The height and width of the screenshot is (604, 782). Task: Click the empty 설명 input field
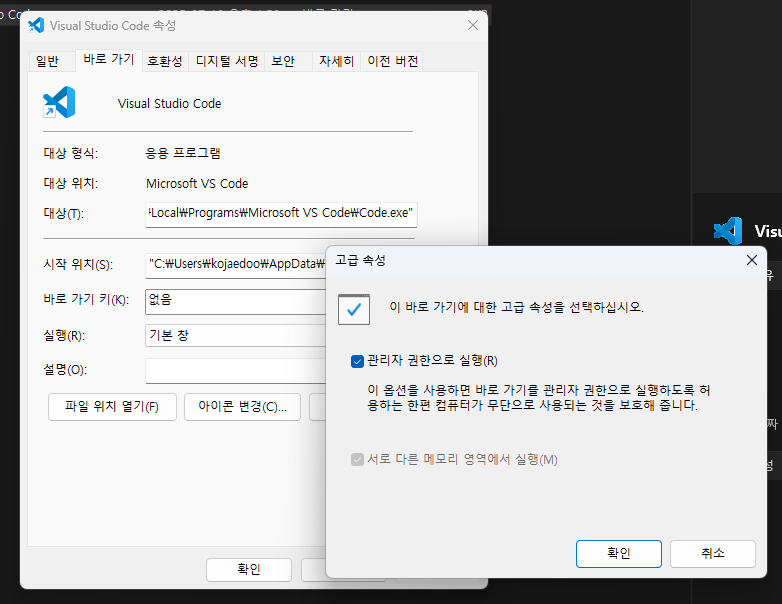coord(235,371)
